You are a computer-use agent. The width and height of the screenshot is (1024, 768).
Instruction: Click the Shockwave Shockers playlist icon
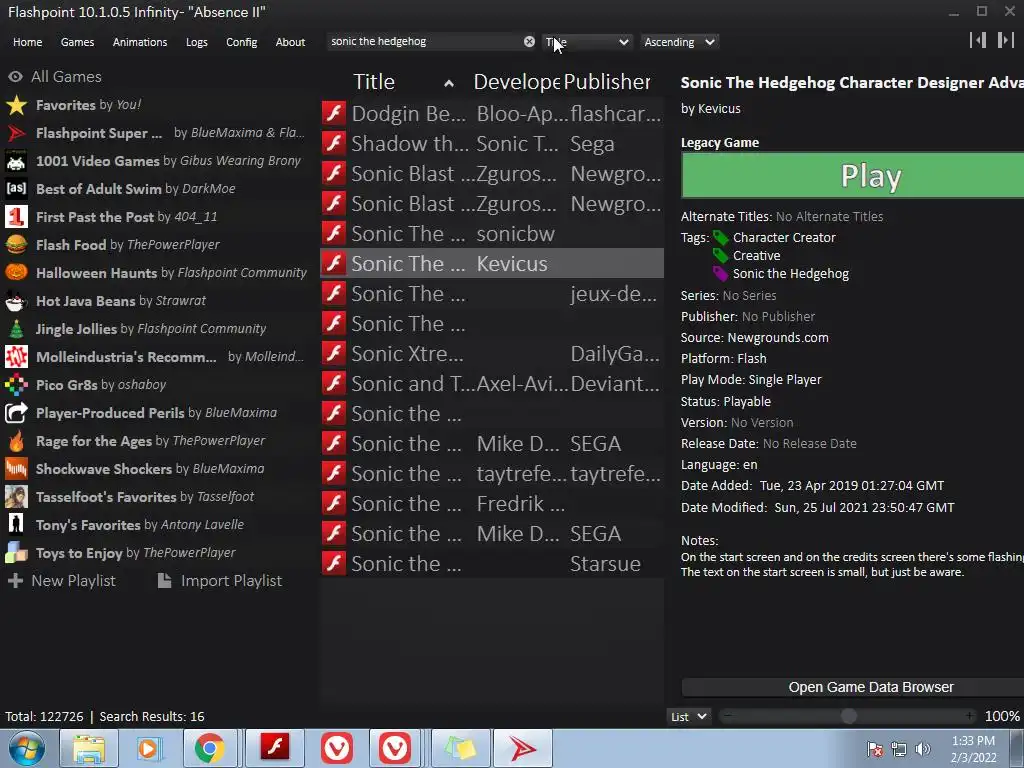pos(16,469)
